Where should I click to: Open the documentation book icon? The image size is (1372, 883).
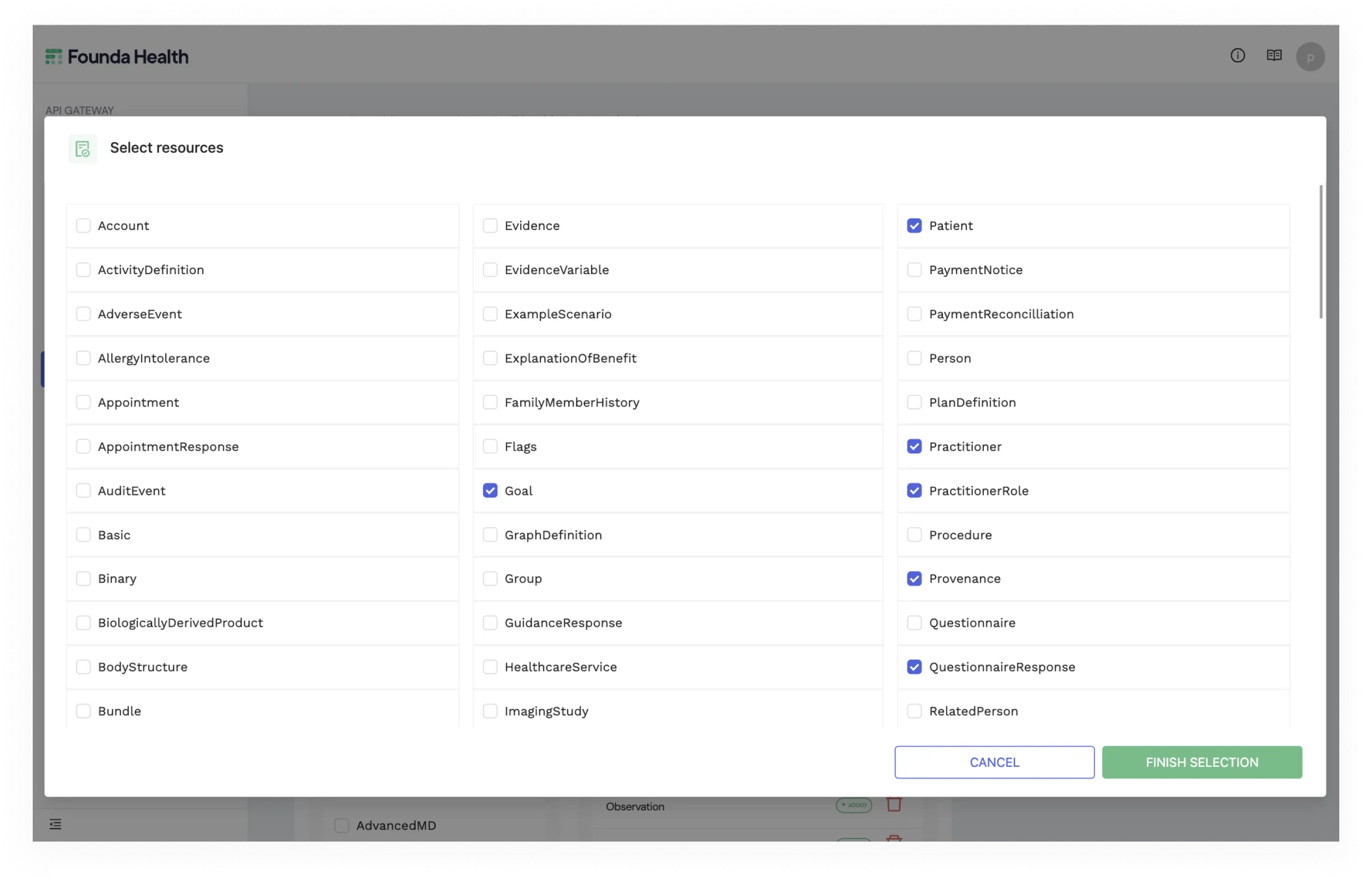click(x=1273, y=55)
